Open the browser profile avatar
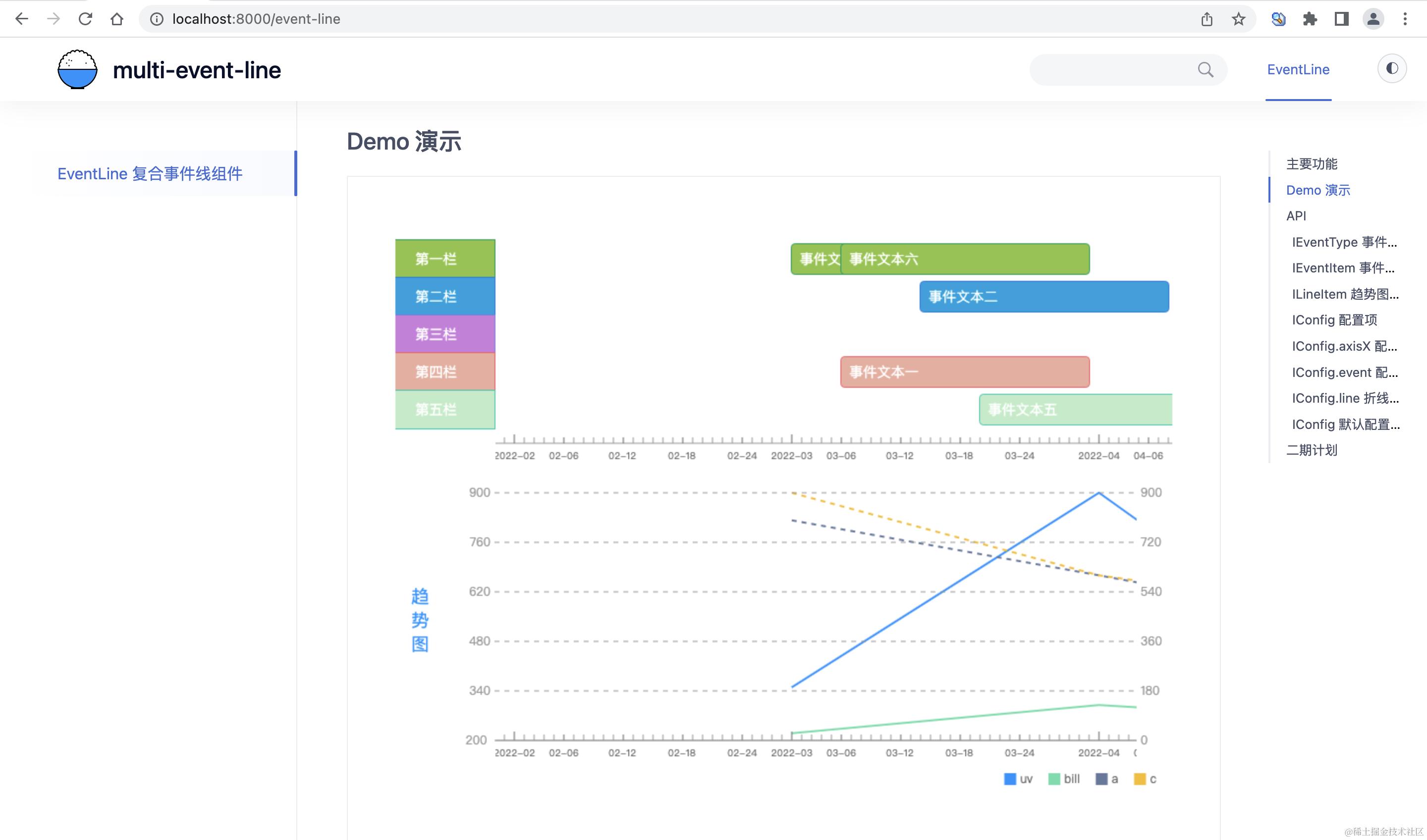Screen dimensions: 1427x840 (1373, 19)
